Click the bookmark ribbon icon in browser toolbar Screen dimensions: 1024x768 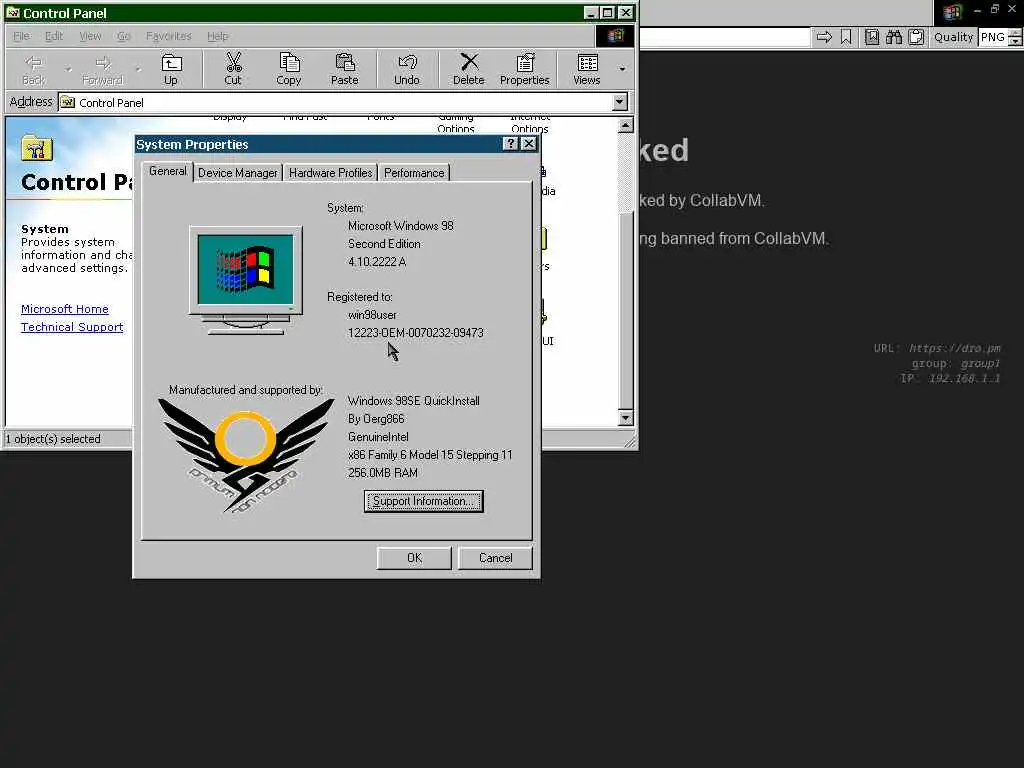(846, 37)
